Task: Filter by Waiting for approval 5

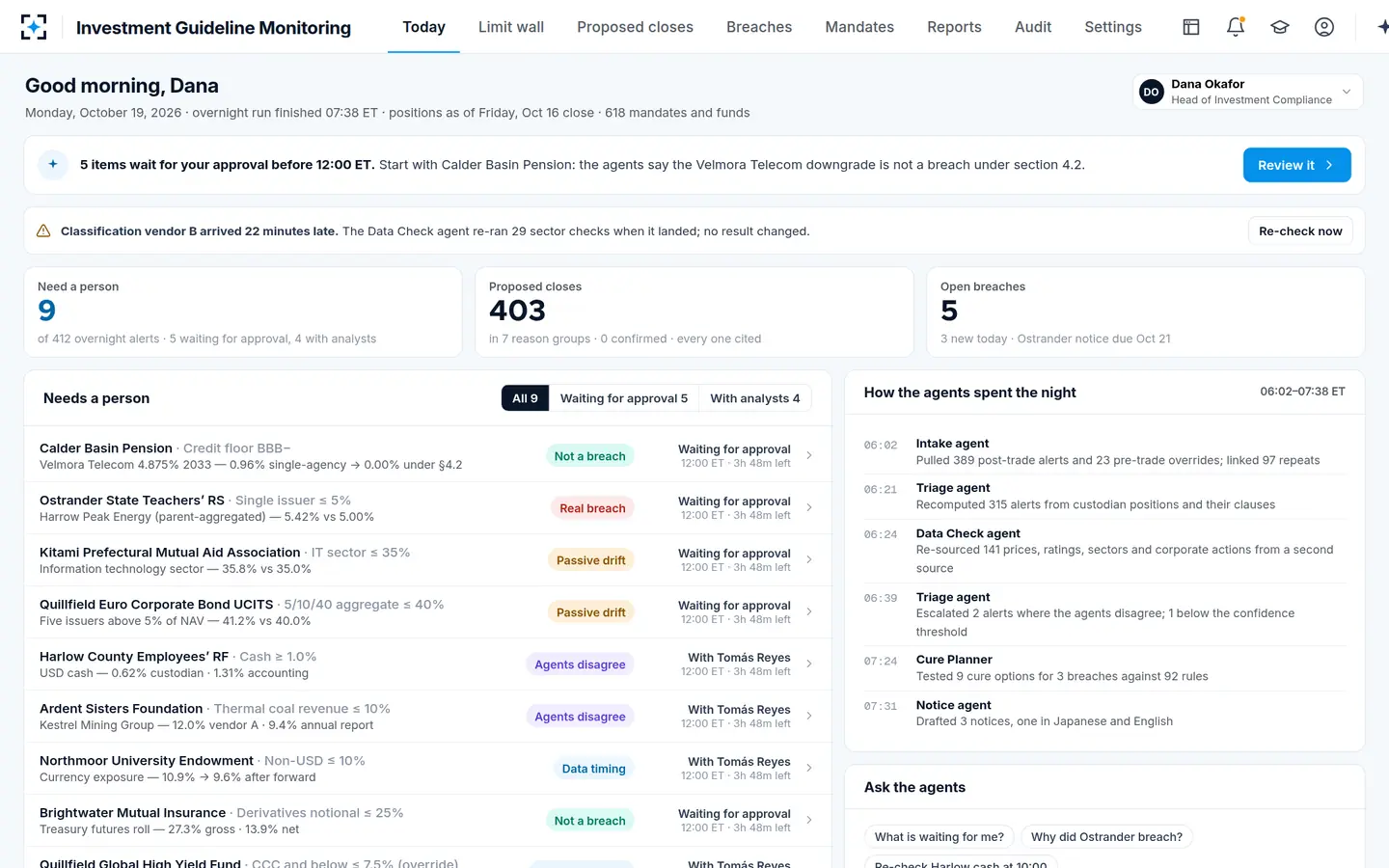Action: pyautogui.click(x=624, y=398)
